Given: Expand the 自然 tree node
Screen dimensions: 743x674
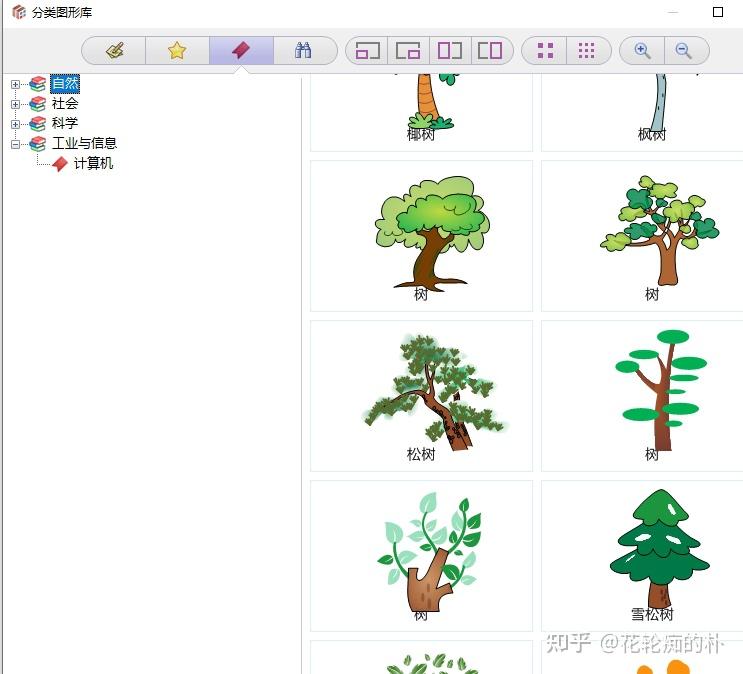Looking at the screenshot, I should 15,84.
